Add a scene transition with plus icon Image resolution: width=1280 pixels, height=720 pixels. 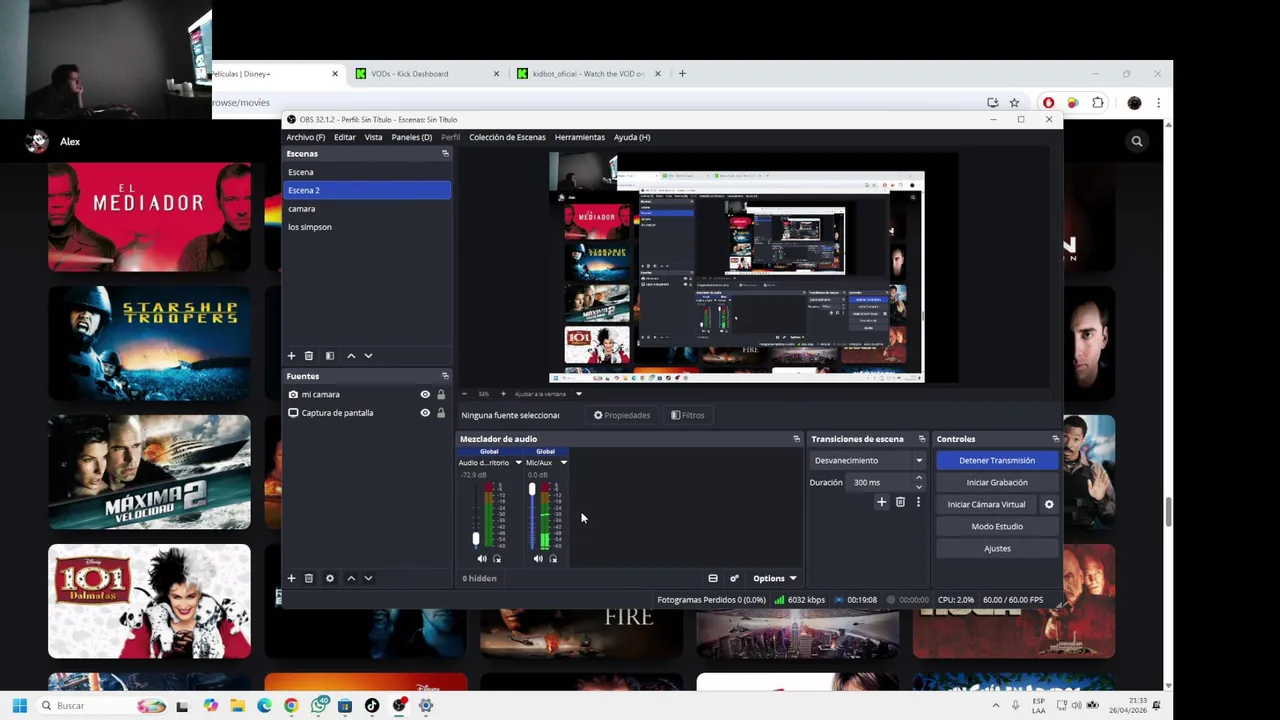(x=881, y=502)
